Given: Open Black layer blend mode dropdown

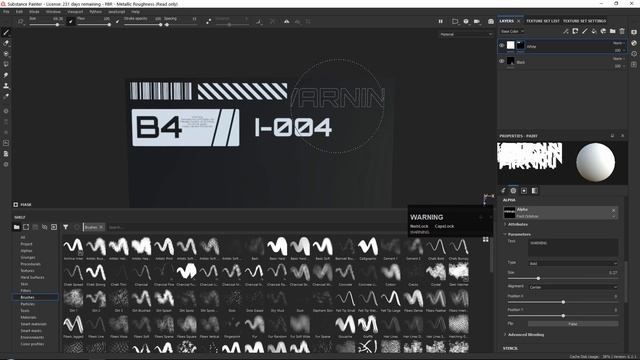Looking at the screenshot, I should [618, 59].
